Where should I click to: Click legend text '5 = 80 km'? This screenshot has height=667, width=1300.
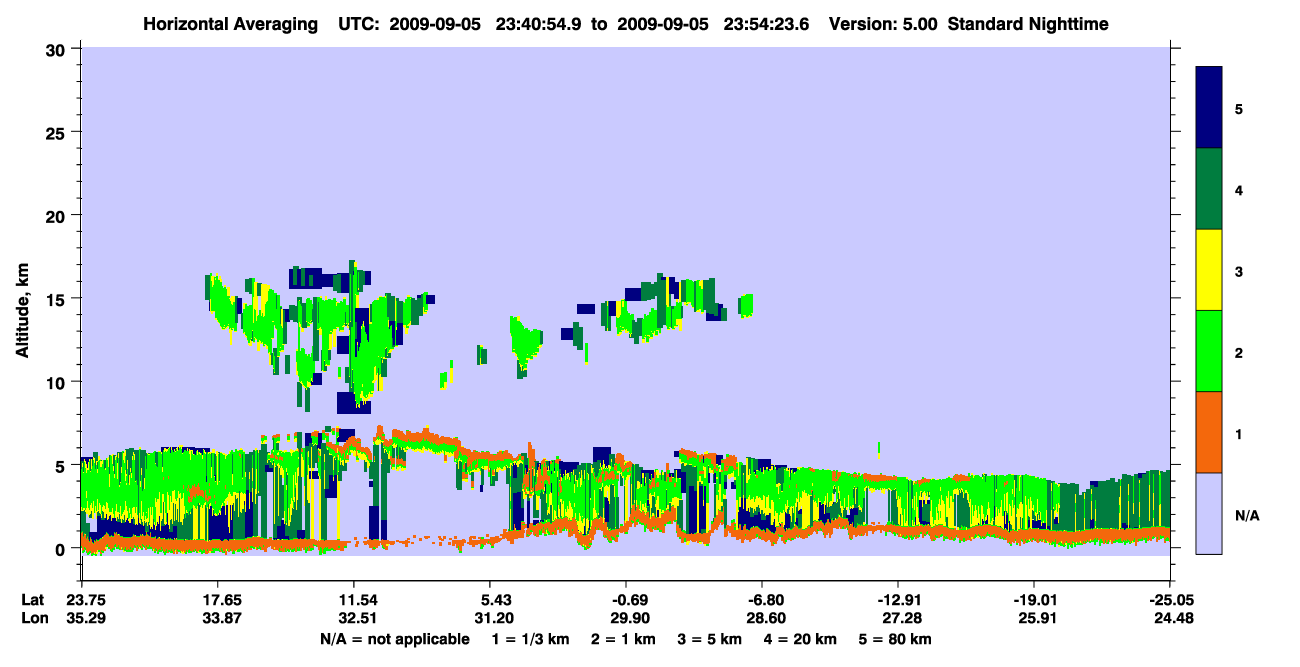(895, 639)
